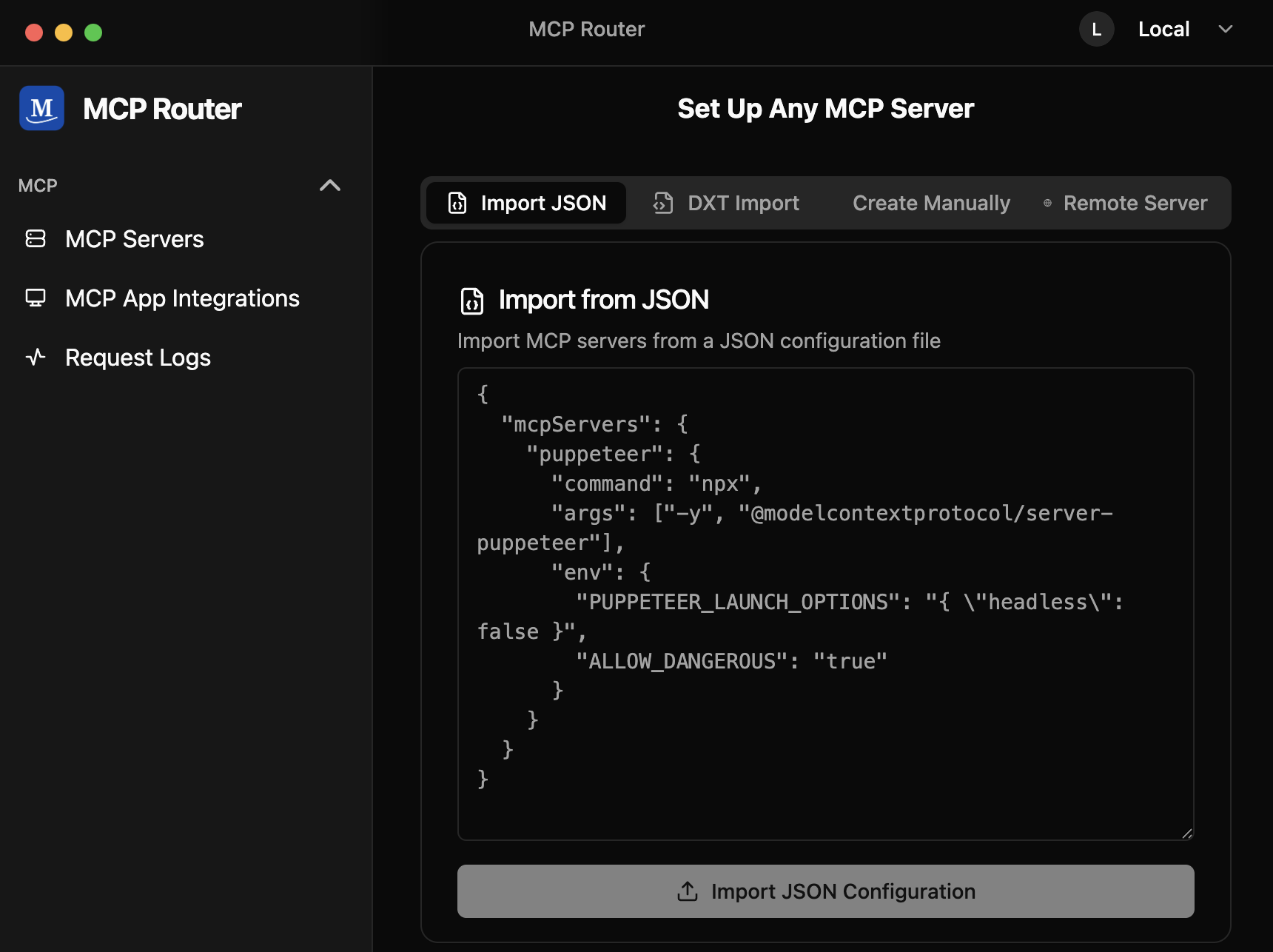Click the text area resize handle
The image size is (1273, 952).
[1186, 833]
